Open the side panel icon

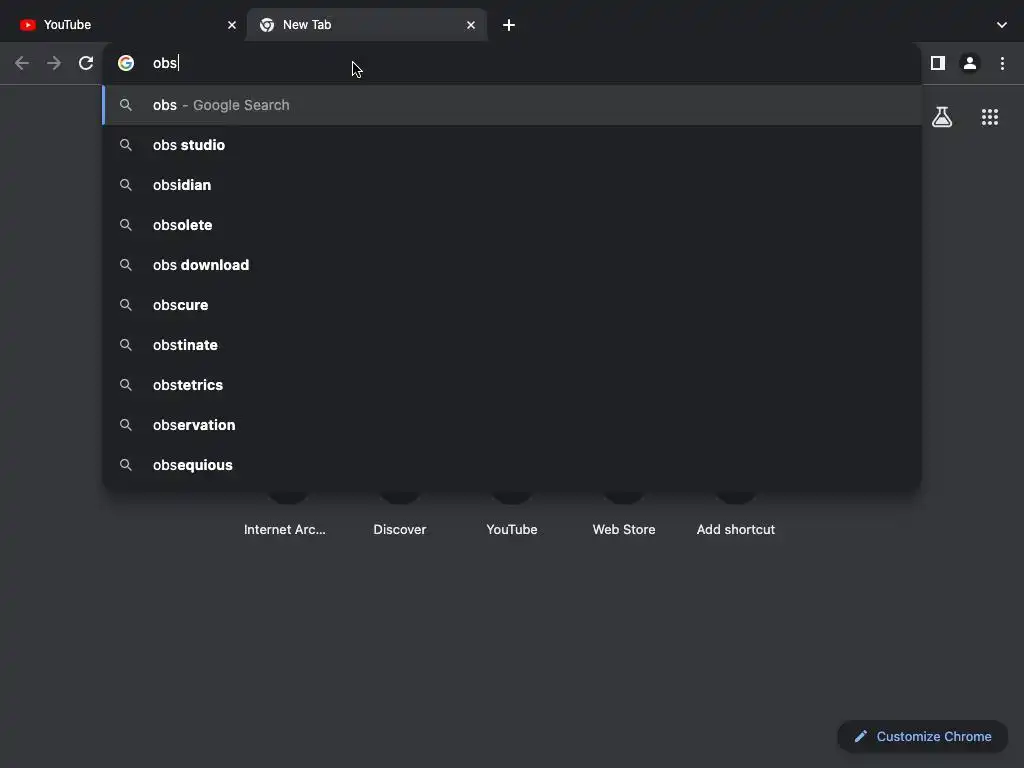(938, 63)
